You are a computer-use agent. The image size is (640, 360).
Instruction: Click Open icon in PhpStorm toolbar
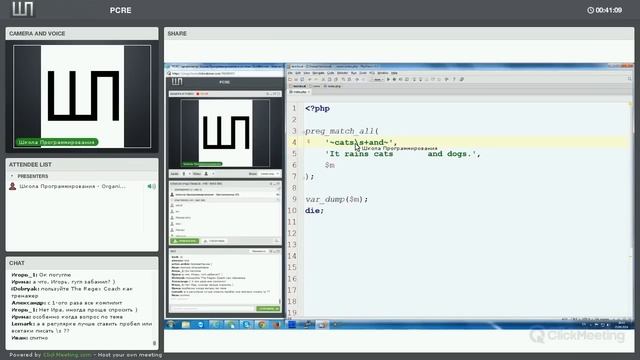pyautogui.click(x=290, y=80)
